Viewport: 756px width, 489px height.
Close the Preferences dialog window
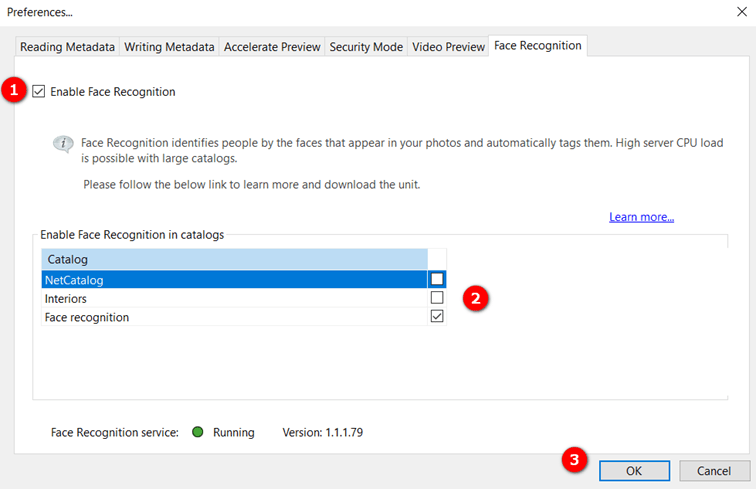point(737,12)
